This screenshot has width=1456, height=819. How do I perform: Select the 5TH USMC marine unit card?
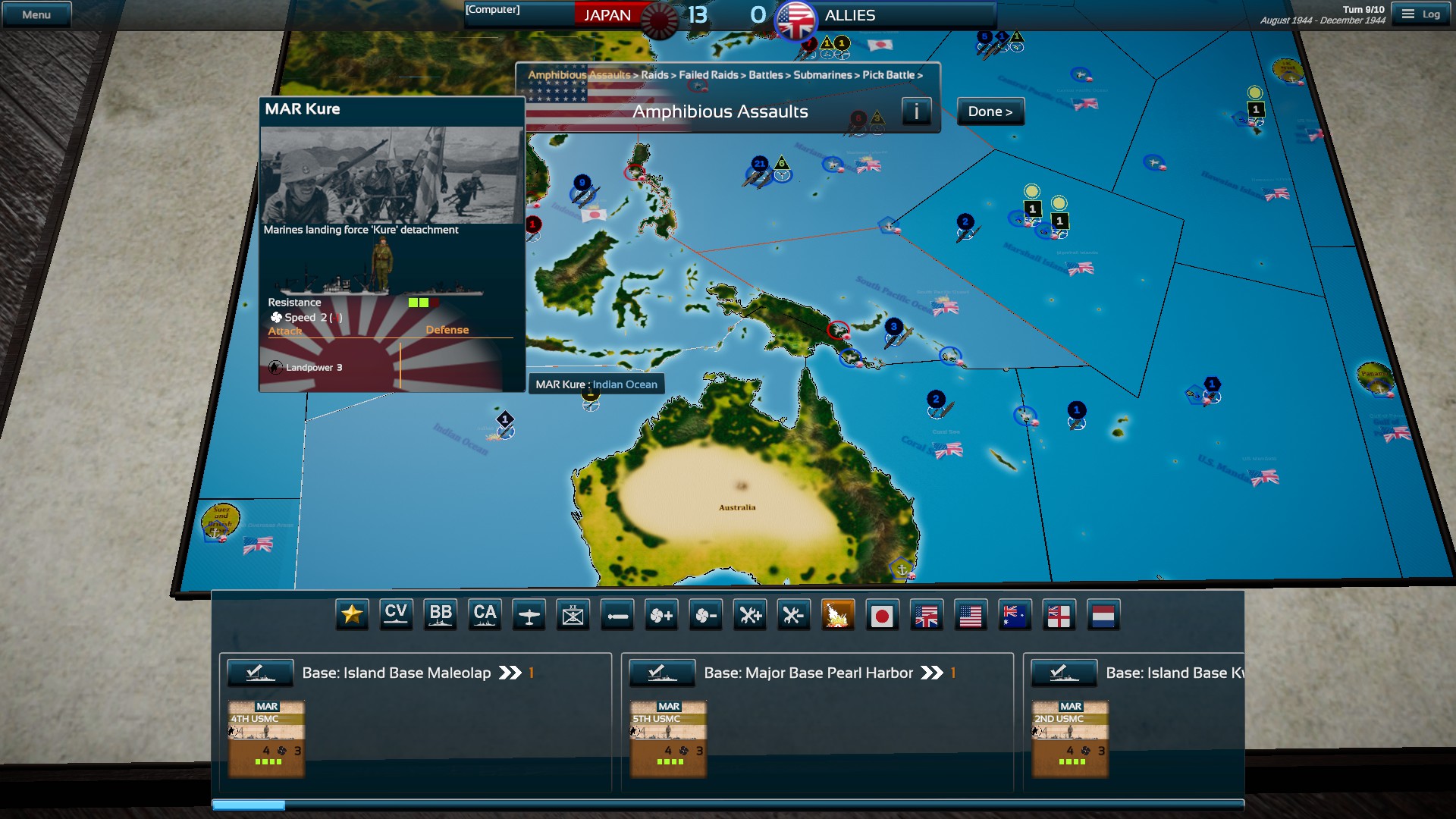tap(668, 739)
